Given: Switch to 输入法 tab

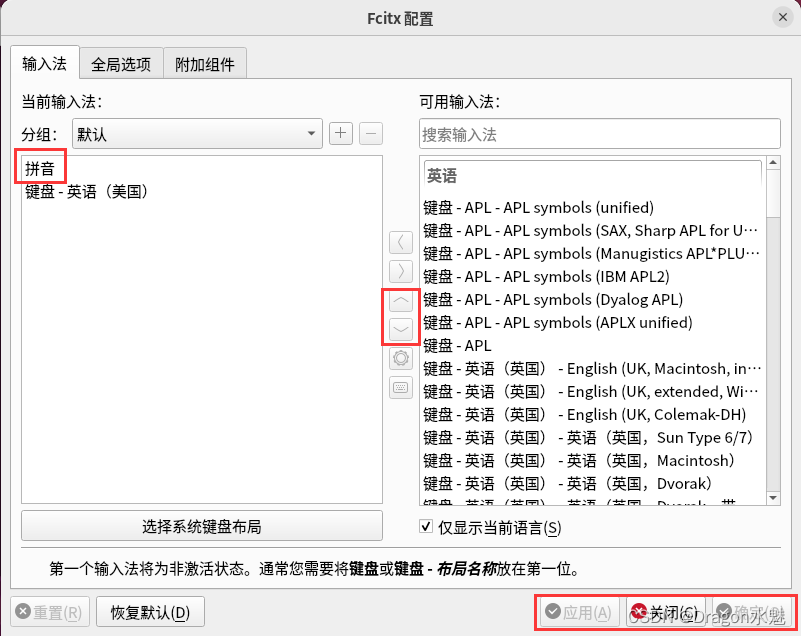Looking at the screenshot, I should coord(44,63).
